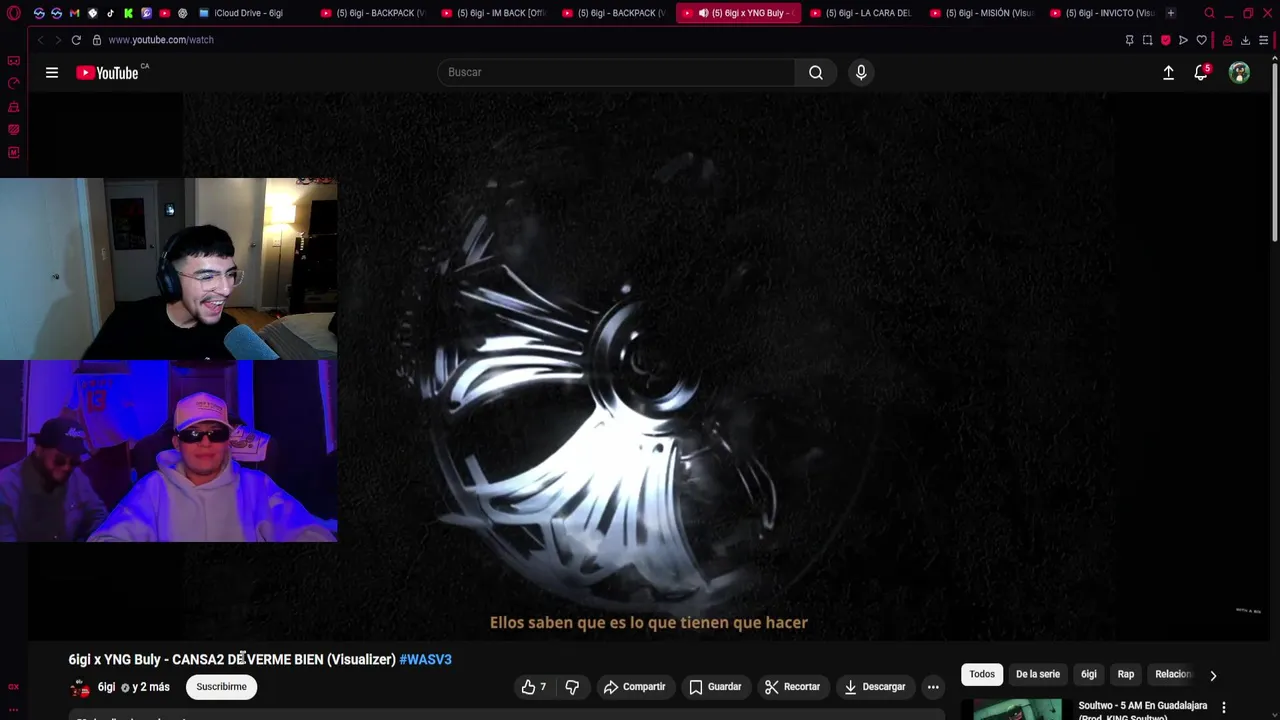Image resolution: width=1280 pixels, height=720 pixels.
Task: Open the GX Mods sidebar icon
Action: 13,153
